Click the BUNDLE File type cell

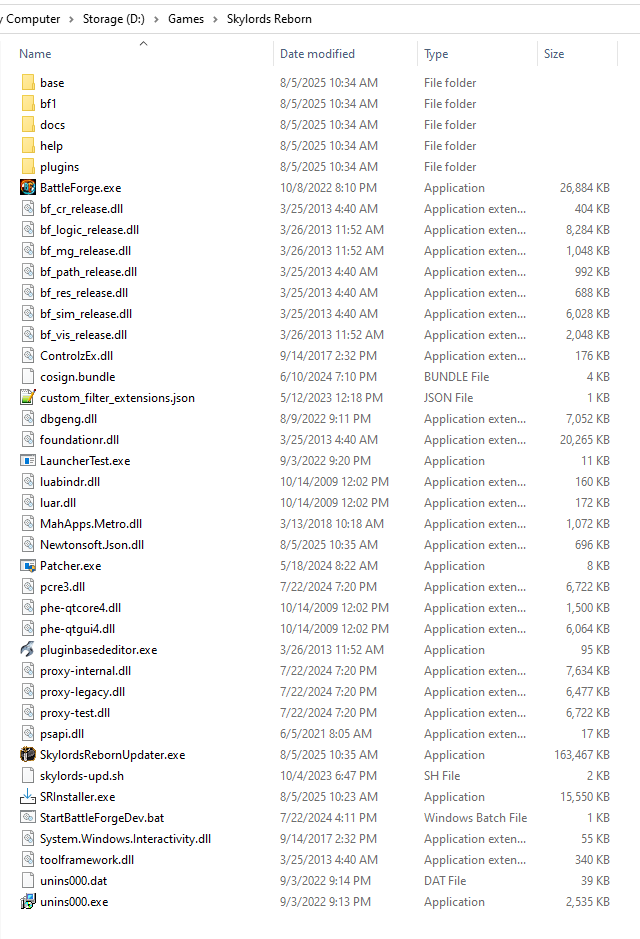(x=456, y=377)
